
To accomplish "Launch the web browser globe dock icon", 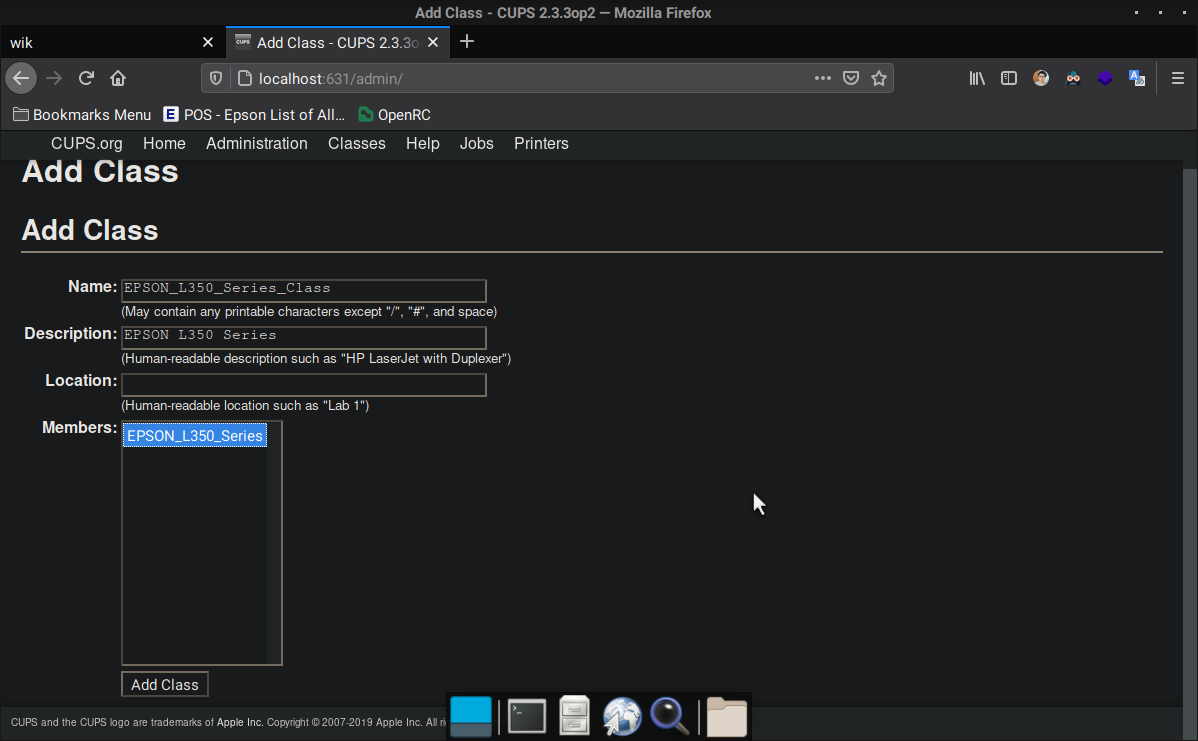I will tap(622, 717).
